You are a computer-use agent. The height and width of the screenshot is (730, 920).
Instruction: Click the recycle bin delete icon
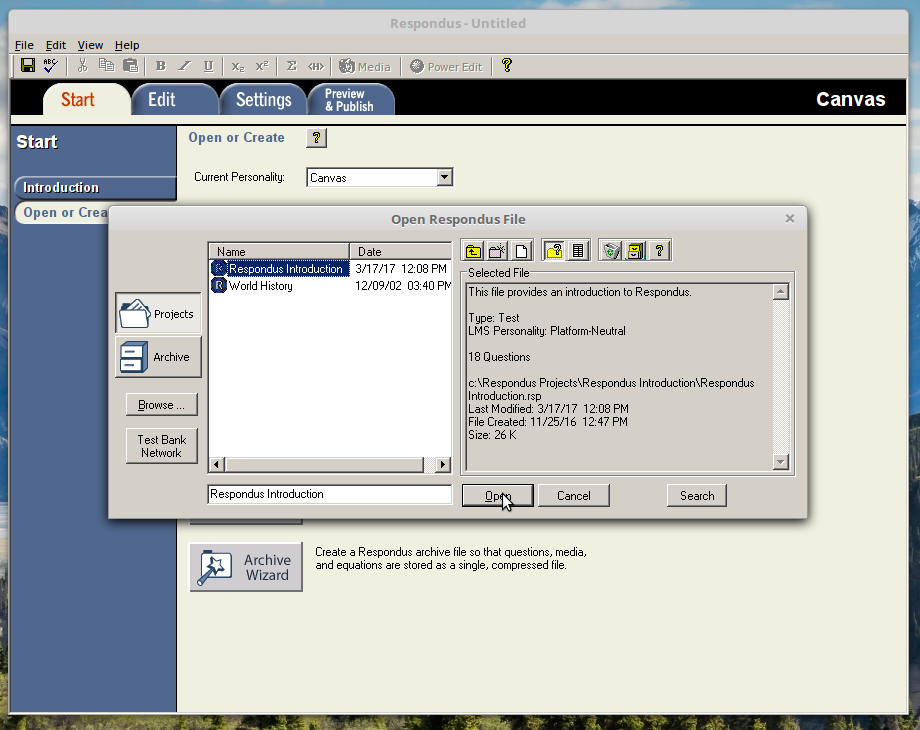pyautogui.click(x=611, y=251)
